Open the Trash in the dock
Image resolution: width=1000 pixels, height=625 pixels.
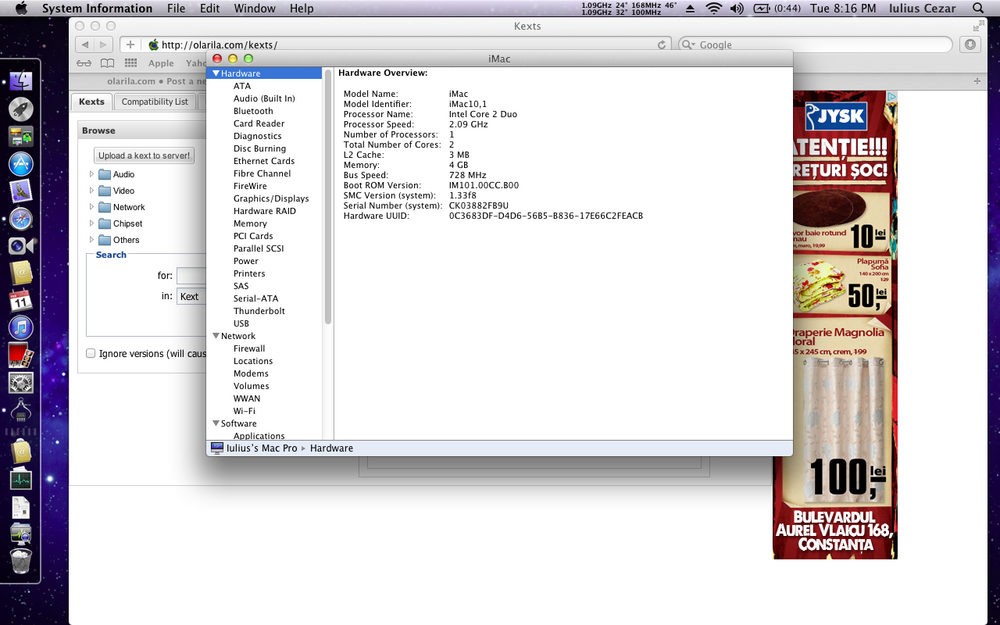coord(21,561)
